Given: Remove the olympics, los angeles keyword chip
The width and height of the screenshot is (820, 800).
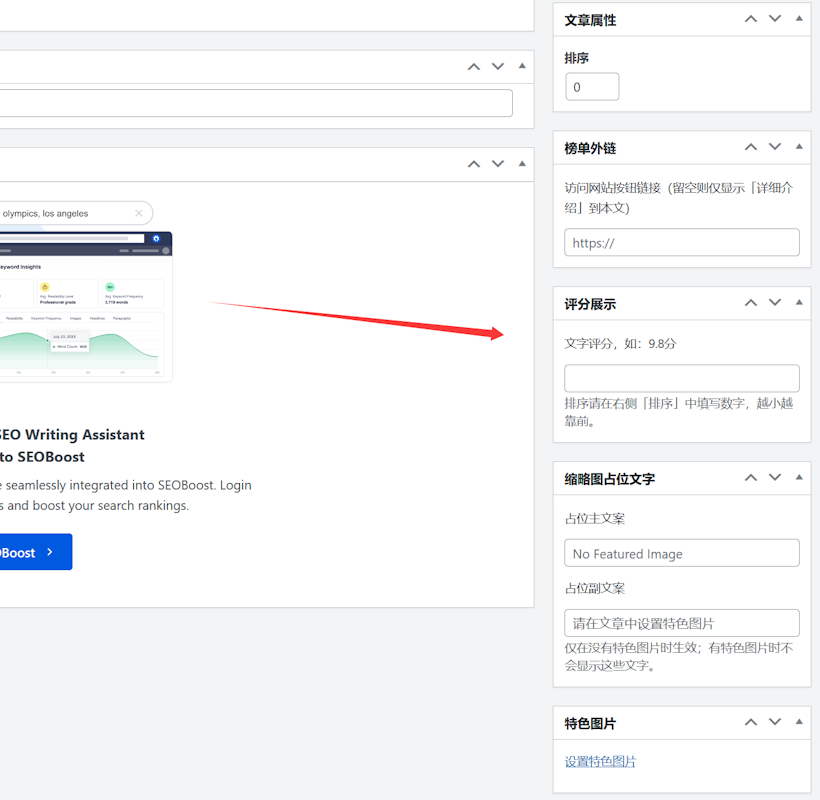Looking at the screenshot, I should 139,213.
